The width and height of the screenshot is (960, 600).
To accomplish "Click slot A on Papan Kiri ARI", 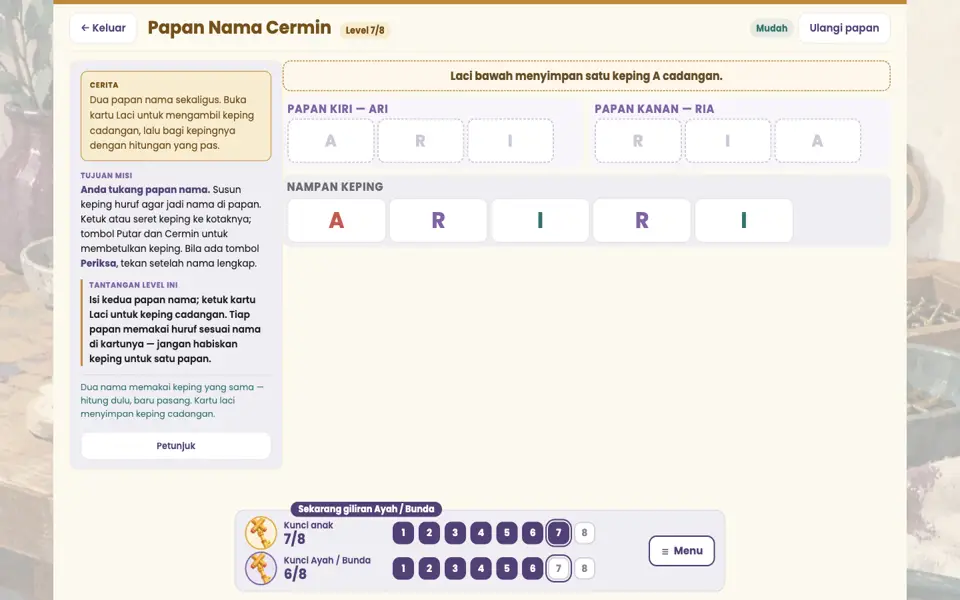I will (x=331, y=141).
